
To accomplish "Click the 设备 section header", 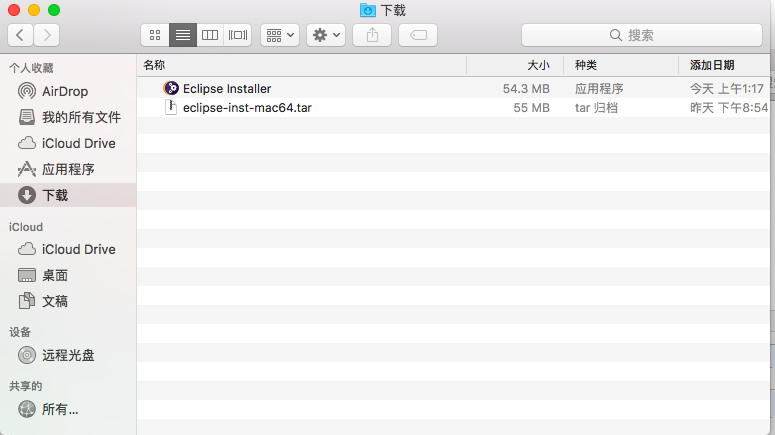I will coord(20,332).
